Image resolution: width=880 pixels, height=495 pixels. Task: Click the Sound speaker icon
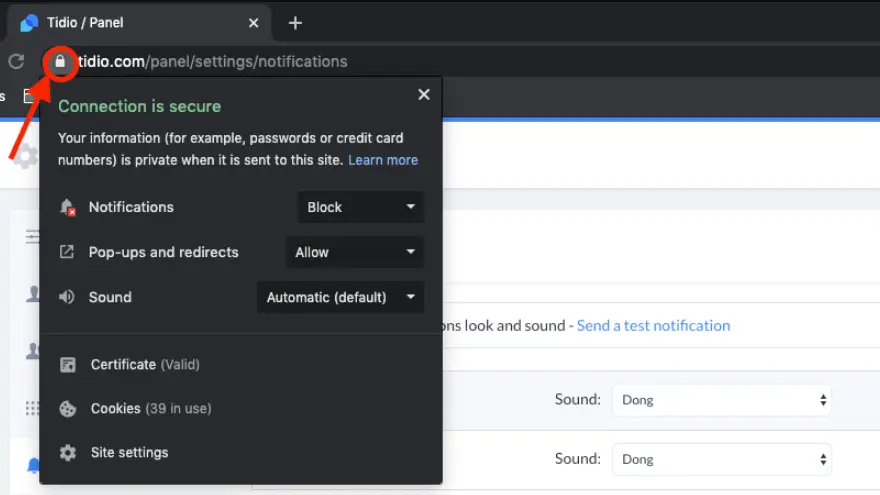click(x=67, y=297)
